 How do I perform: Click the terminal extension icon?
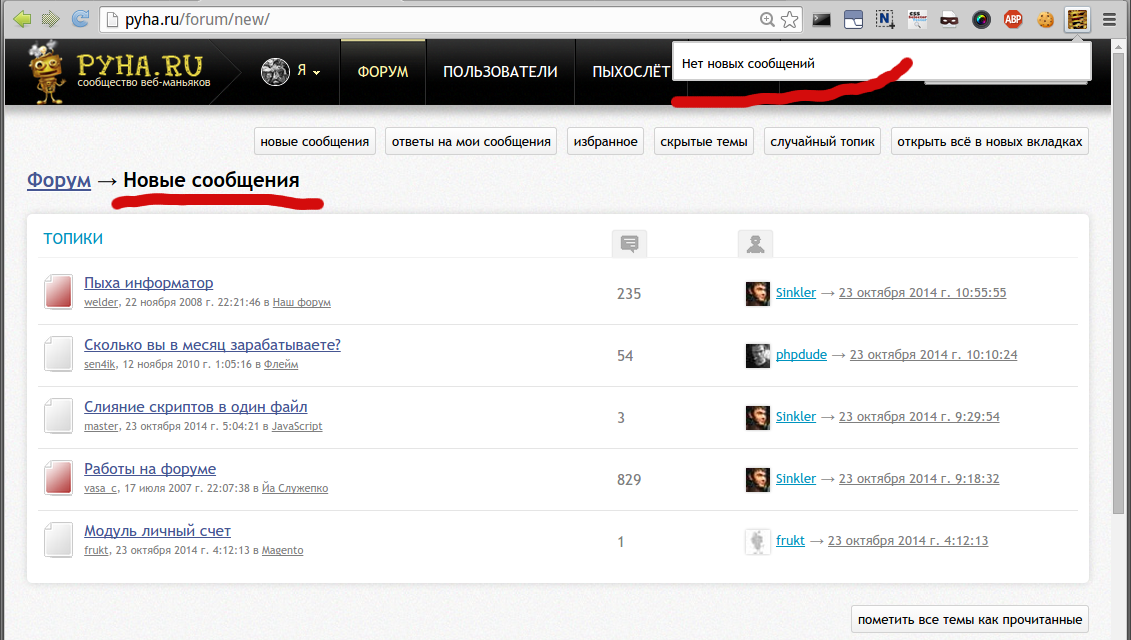coord(821,18)
